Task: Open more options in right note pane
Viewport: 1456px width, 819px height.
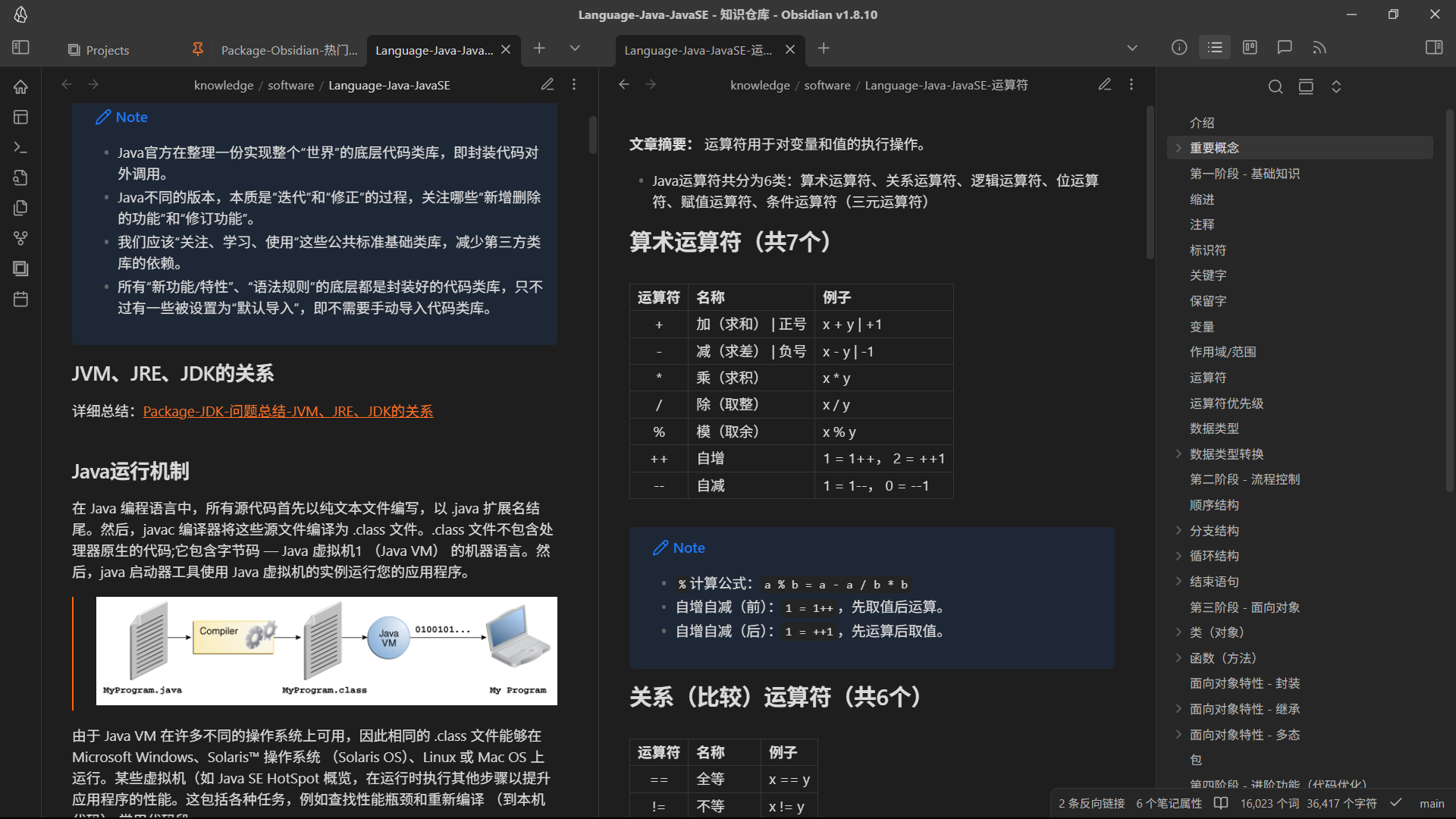Action: click(1131, 85)
